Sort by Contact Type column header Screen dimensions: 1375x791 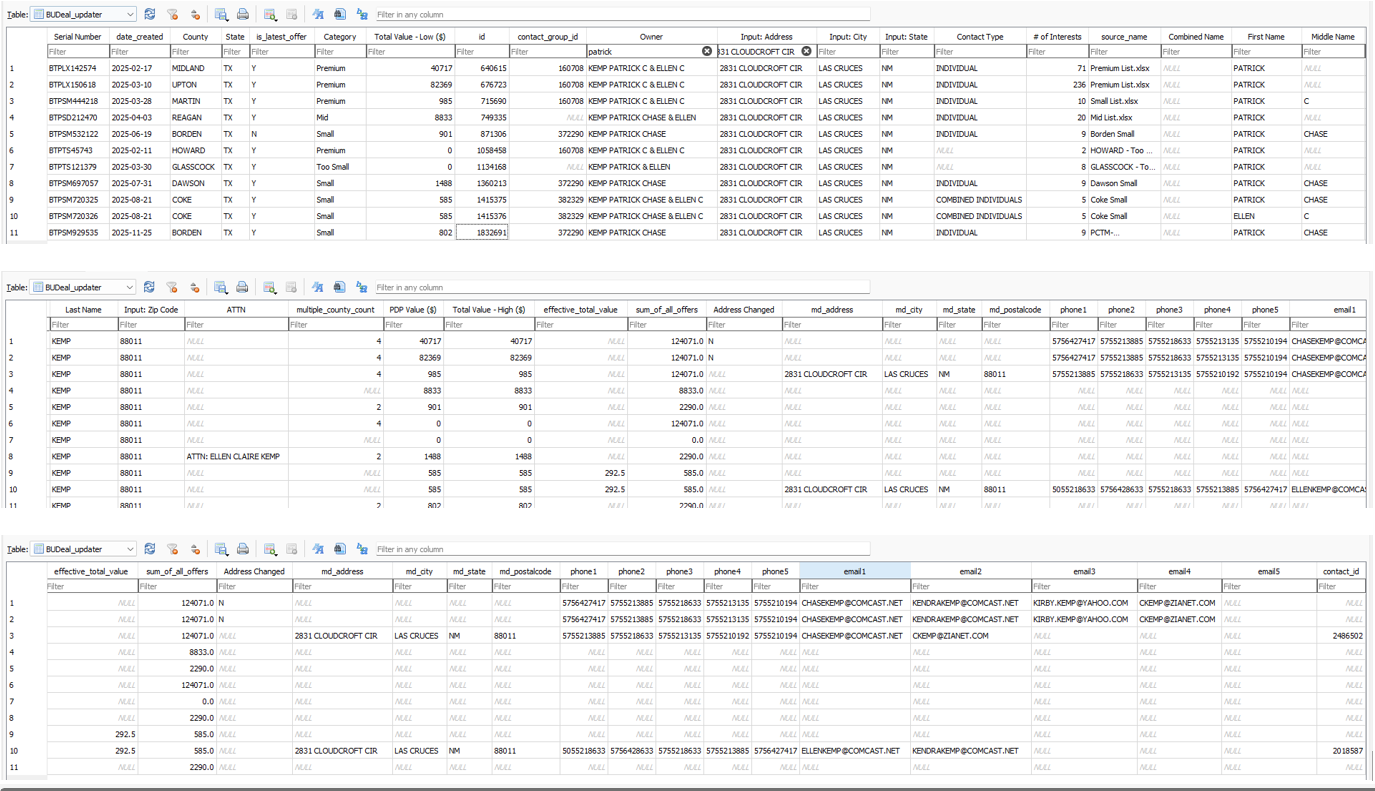click(980, 36)
